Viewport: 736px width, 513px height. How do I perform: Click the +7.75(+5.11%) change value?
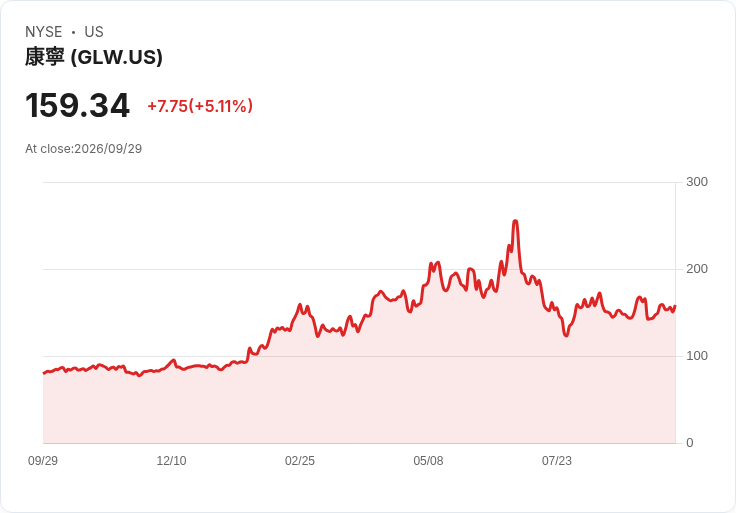click(200, 106)
